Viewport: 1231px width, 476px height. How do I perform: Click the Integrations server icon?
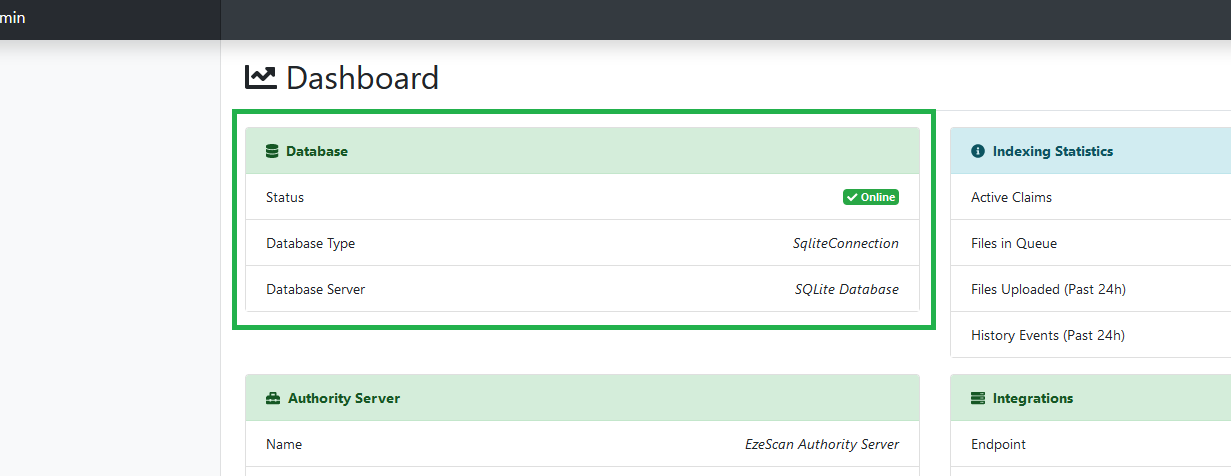pyautogui.click(x=978, y=399)
